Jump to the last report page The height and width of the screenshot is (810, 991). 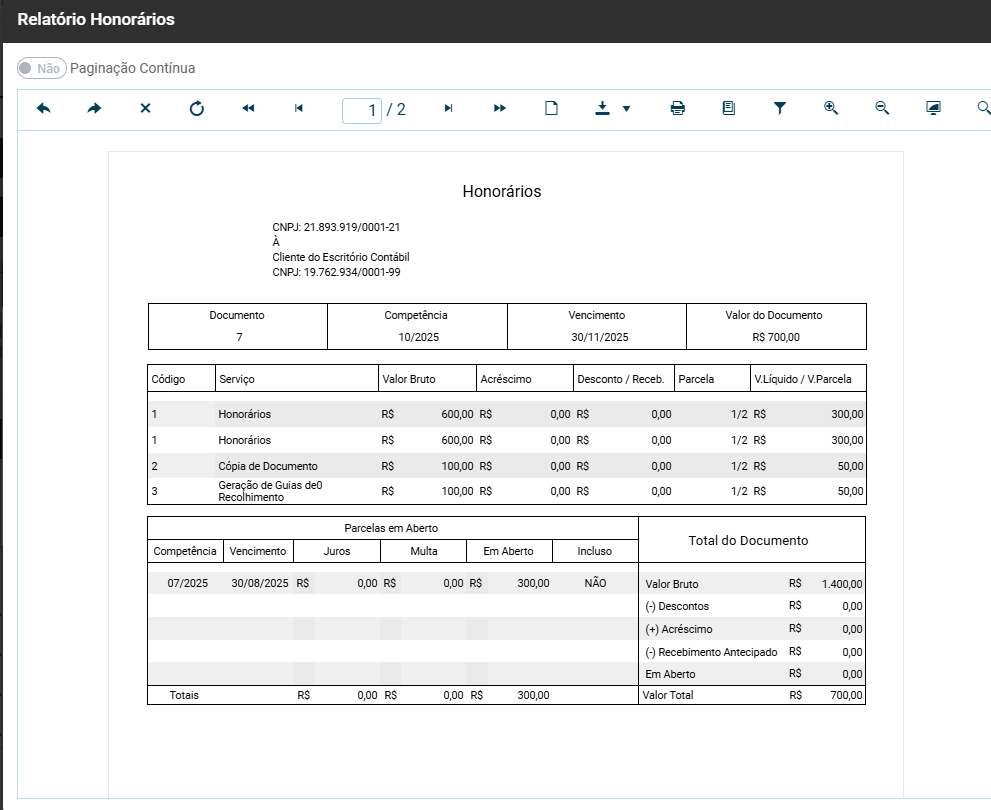point(500,108)
